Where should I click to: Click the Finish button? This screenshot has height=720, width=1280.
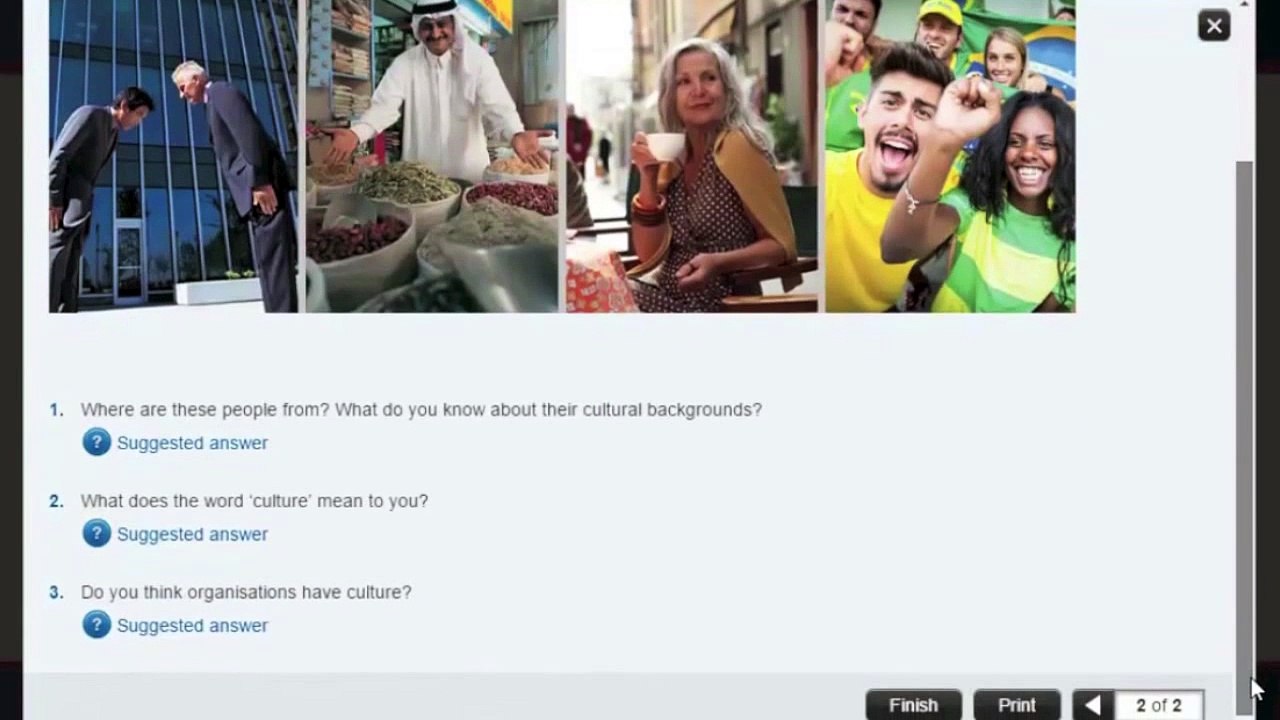[913, 705]
